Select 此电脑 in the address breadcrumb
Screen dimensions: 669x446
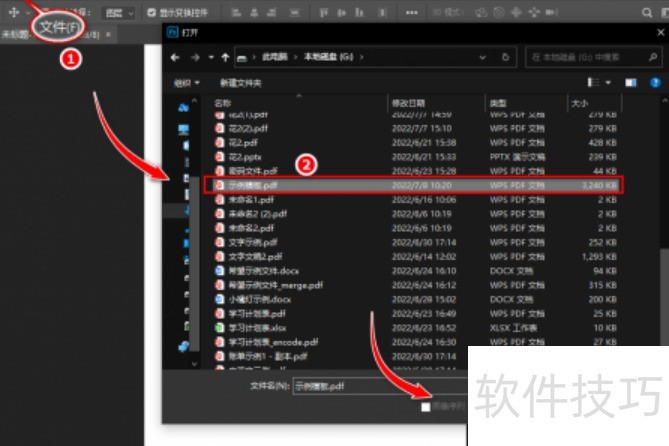[x=274, y=57]
